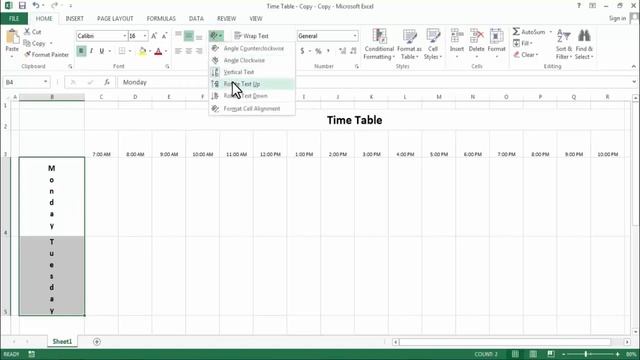Open the borders dropdown arrow
Image resolution: width=640 pixels, height=360 pixels.
coord(130,51)
